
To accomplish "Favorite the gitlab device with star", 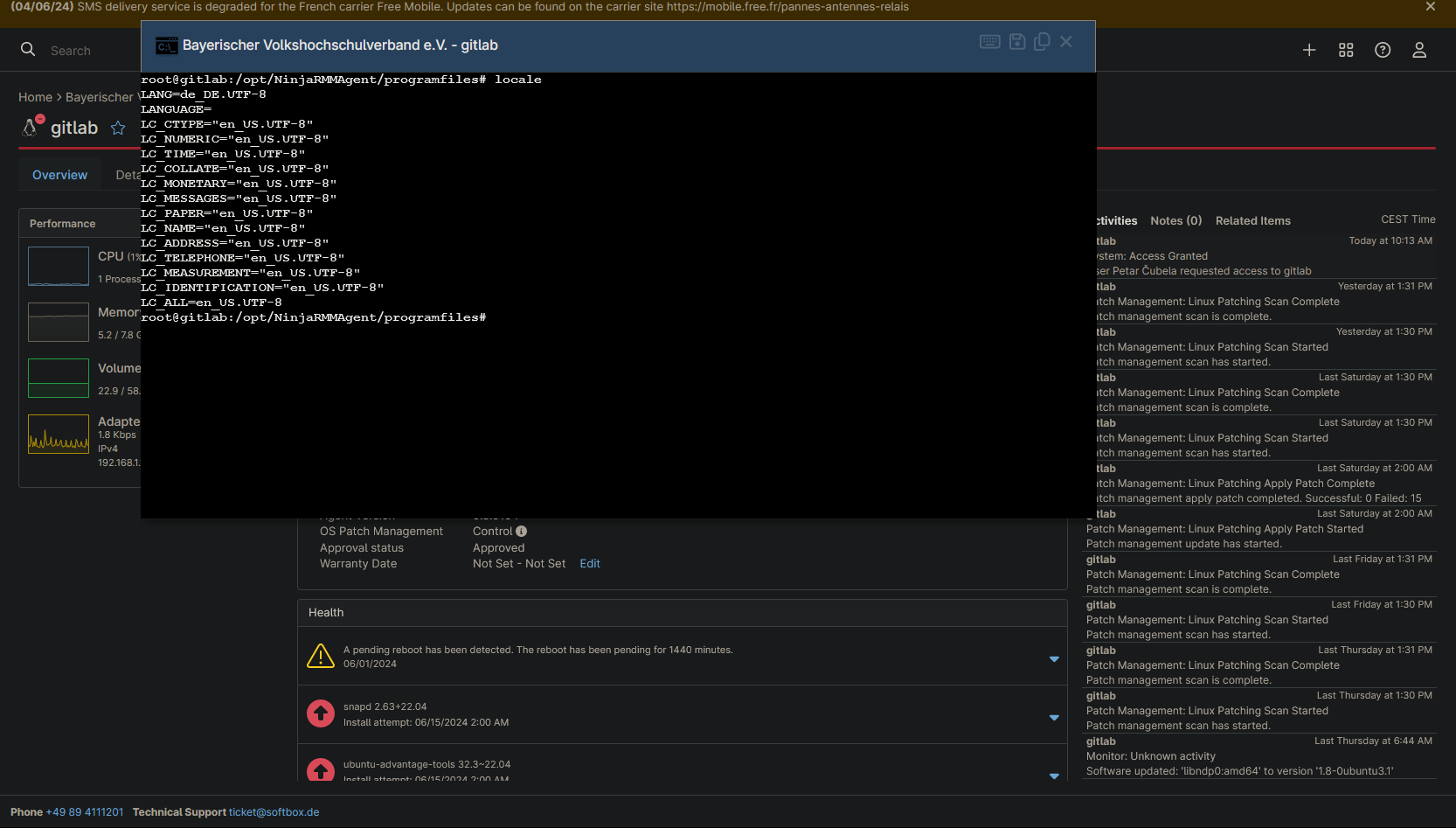I will [118, 129].
